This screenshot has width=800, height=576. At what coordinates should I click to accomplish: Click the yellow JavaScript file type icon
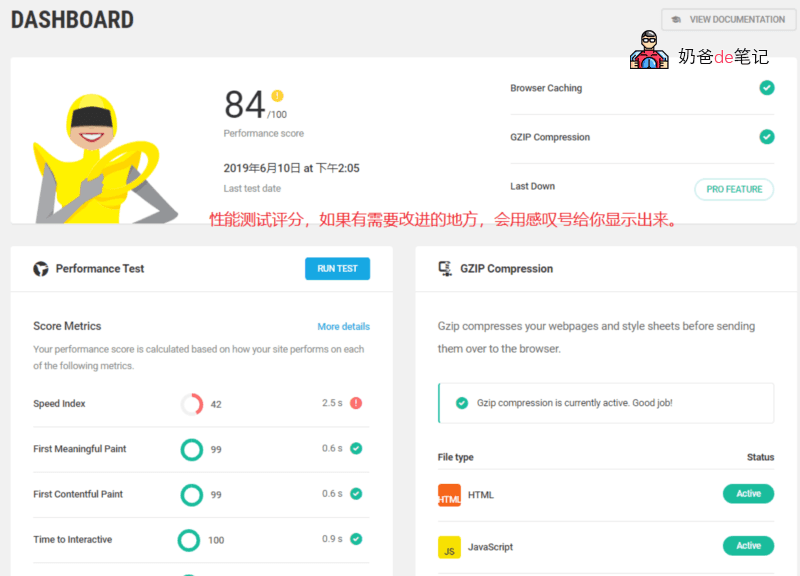(449, 547)
